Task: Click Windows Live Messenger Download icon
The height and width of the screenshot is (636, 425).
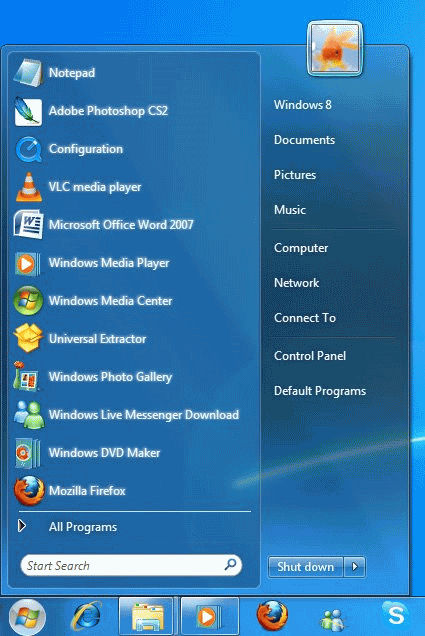Action: (28, 415)
